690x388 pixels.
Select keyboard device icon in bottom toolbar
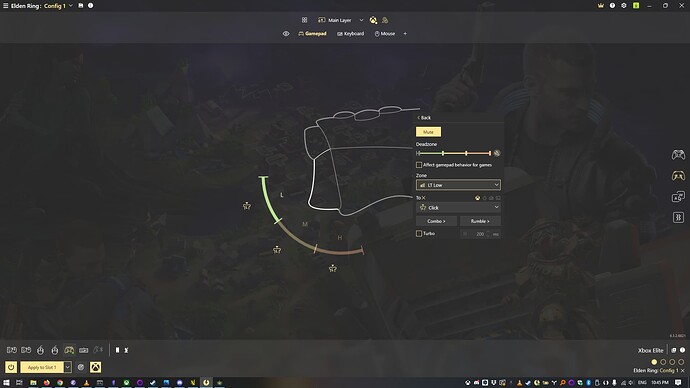coord(84,350)
